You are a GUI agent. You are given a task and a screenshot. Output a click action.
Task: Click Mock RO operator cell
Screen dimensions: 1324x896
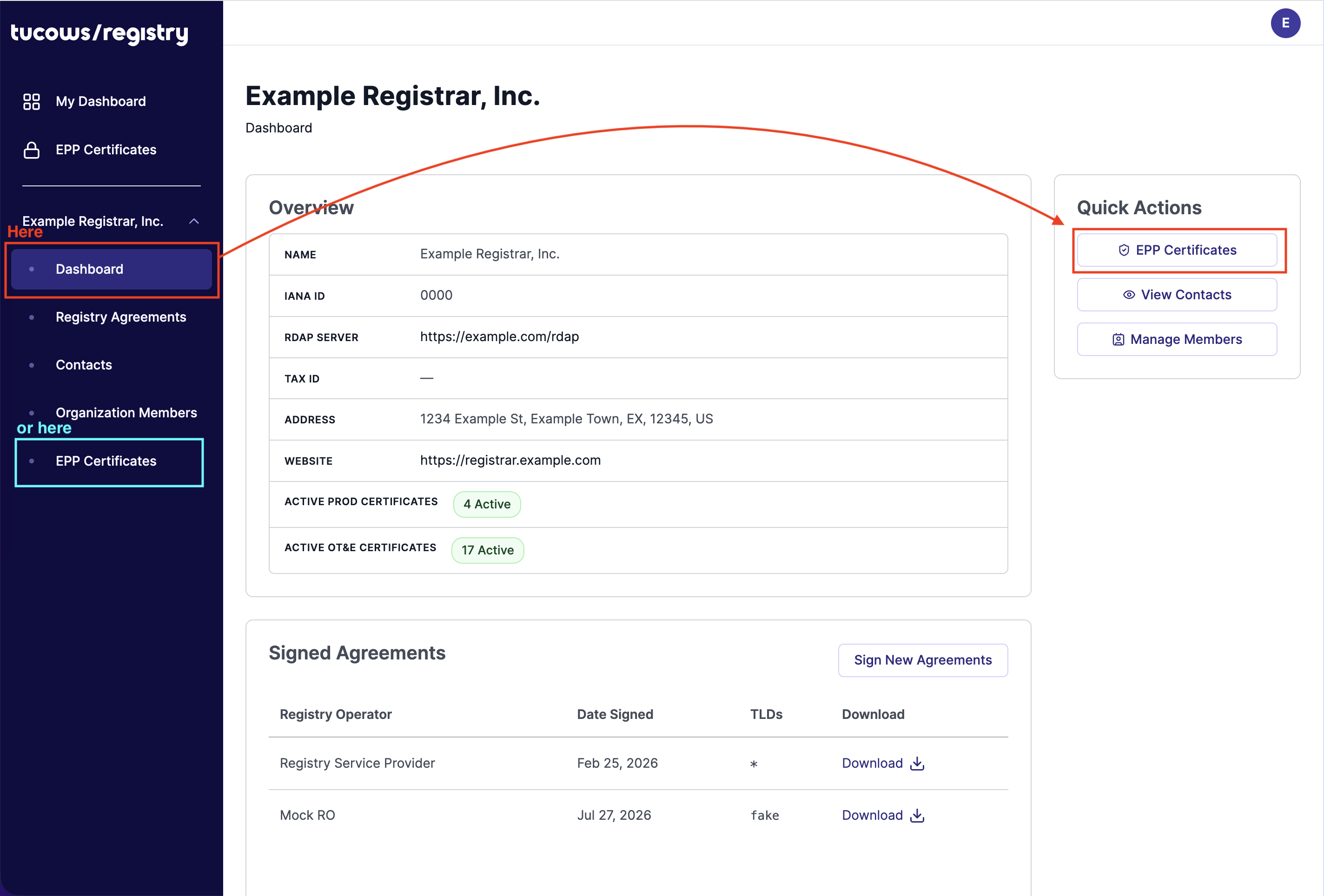(307, 815)
